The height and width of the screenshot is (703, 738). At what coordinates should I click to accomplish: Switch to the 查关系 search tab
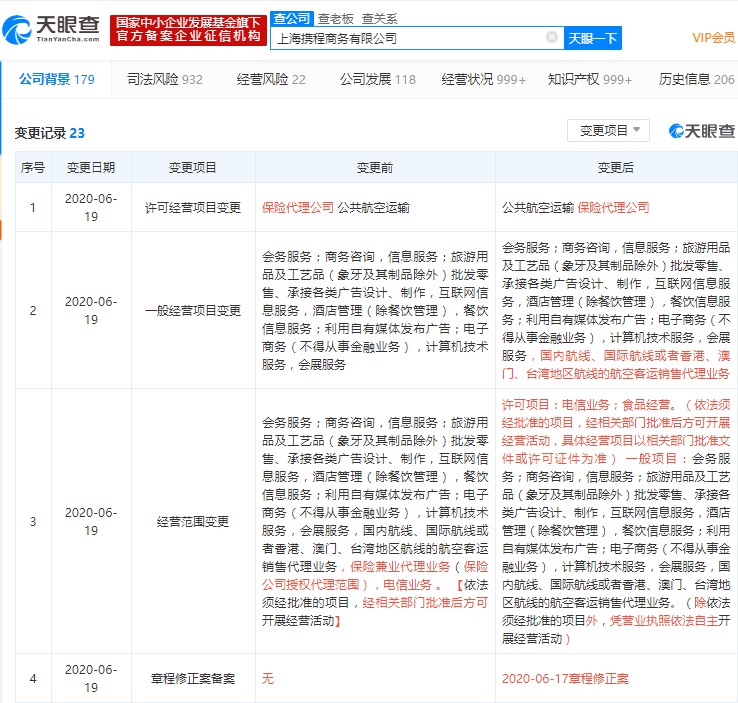(379, 19)
